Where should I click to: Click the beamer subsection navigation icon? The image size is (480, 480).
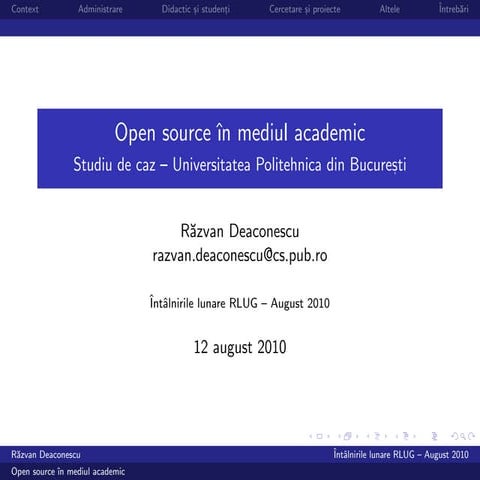[x=377, y=436]
